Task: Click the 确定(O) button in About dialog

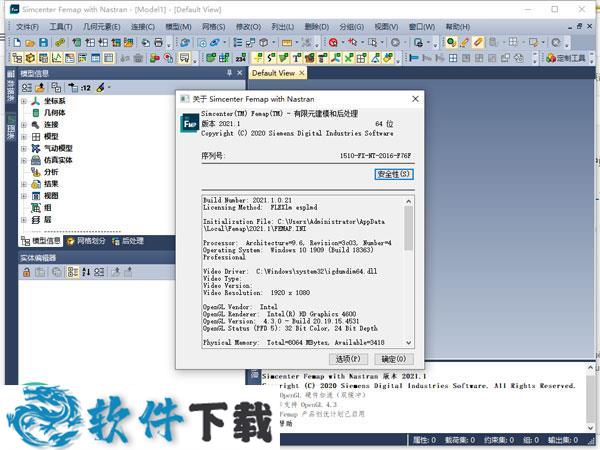Action: pos(394,359)
